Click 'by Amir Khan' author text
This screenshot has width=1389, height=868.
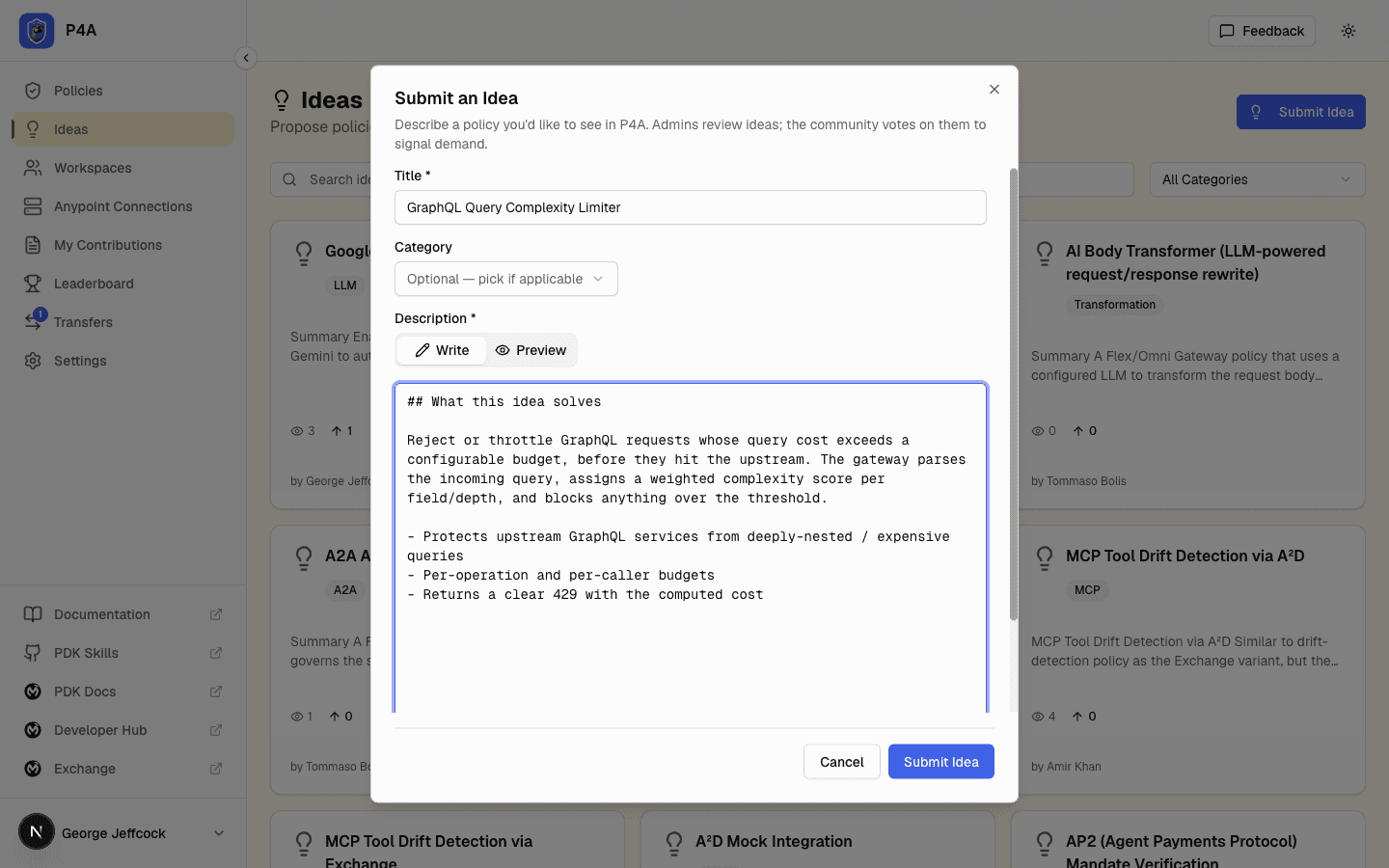[1066, 767]
